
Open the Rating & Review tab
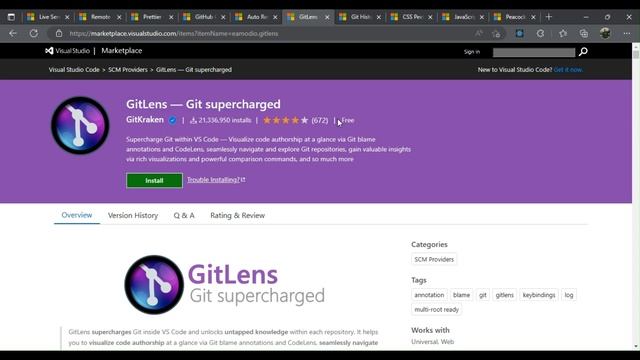pyautogui.click(x=238, y=216)
